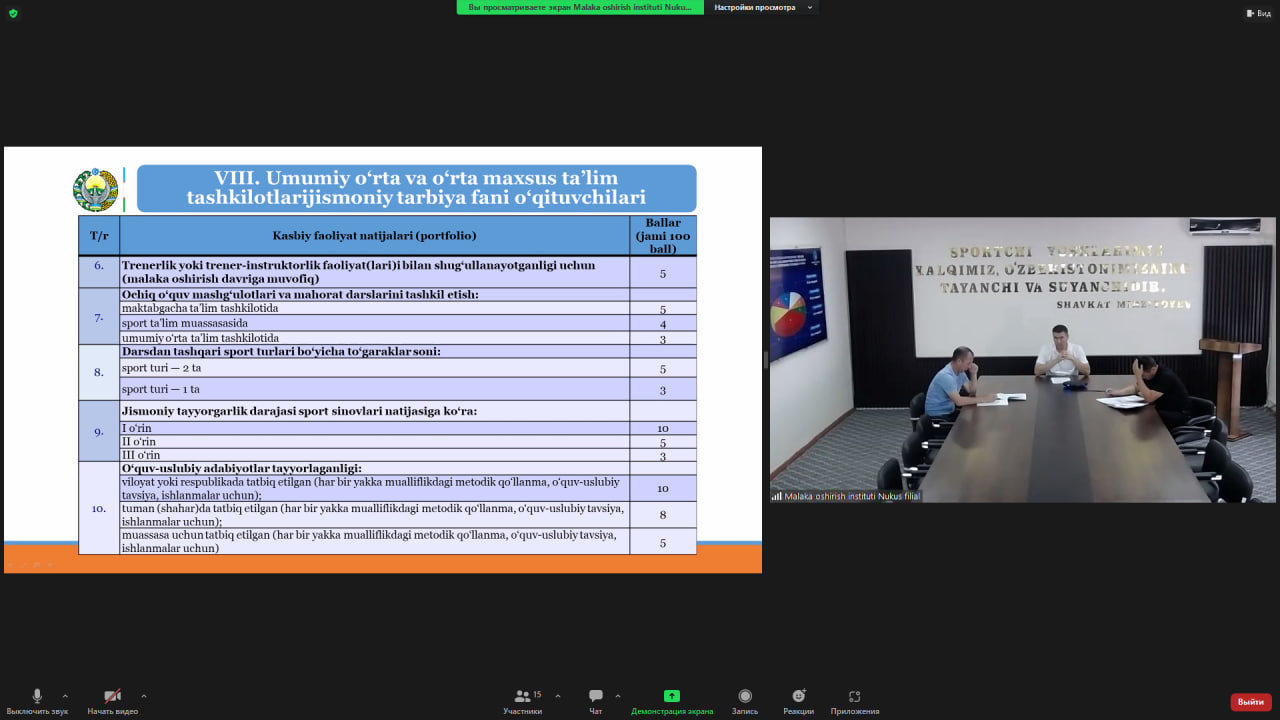The image size is (1280, 720).
Task: Open the Chat panel icon
Action: point(595,696)
